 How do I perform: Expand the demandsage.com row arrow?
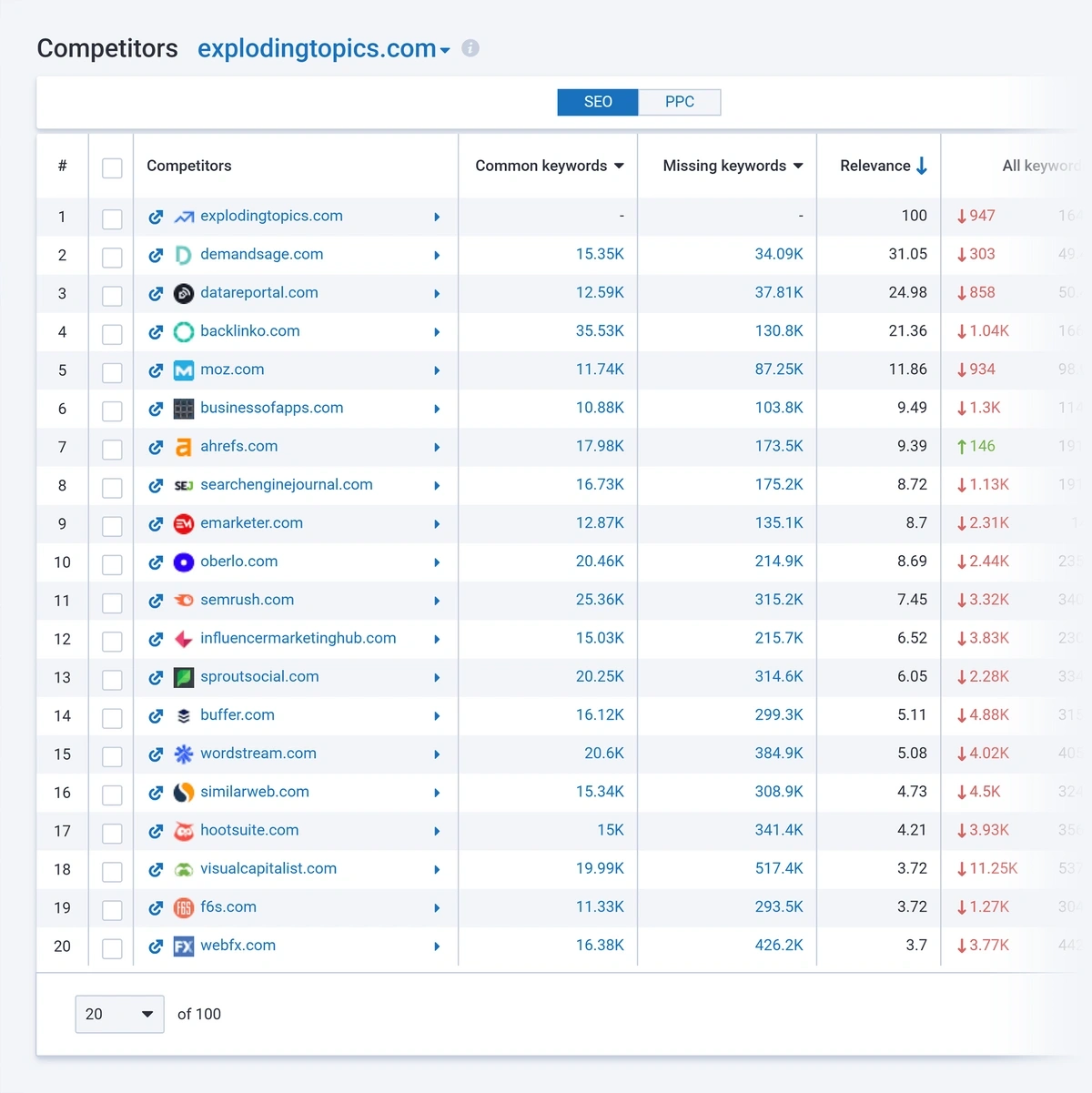point(437,256)
